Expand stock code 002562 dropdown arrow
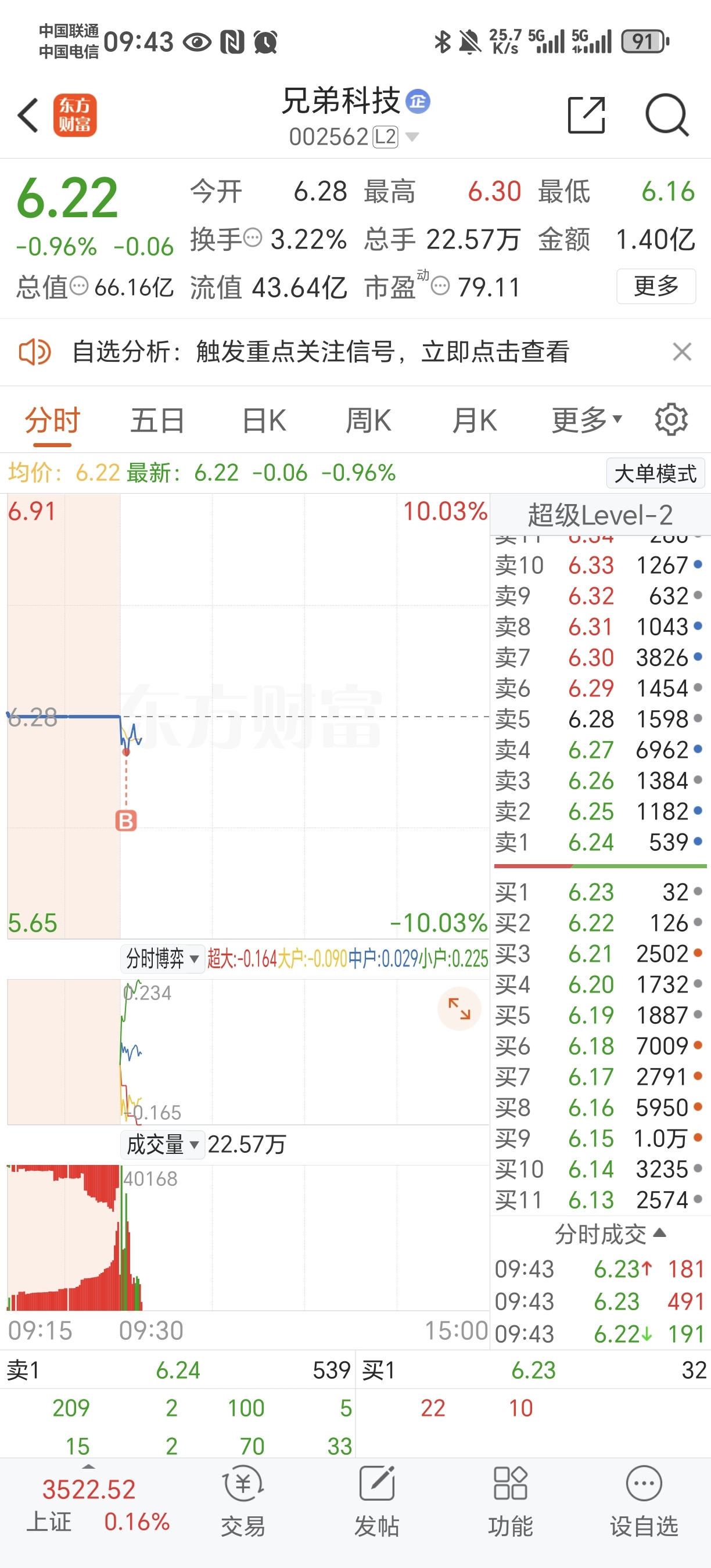The image size is (711, 1568). pyautogui.click(x=412, y=137)
